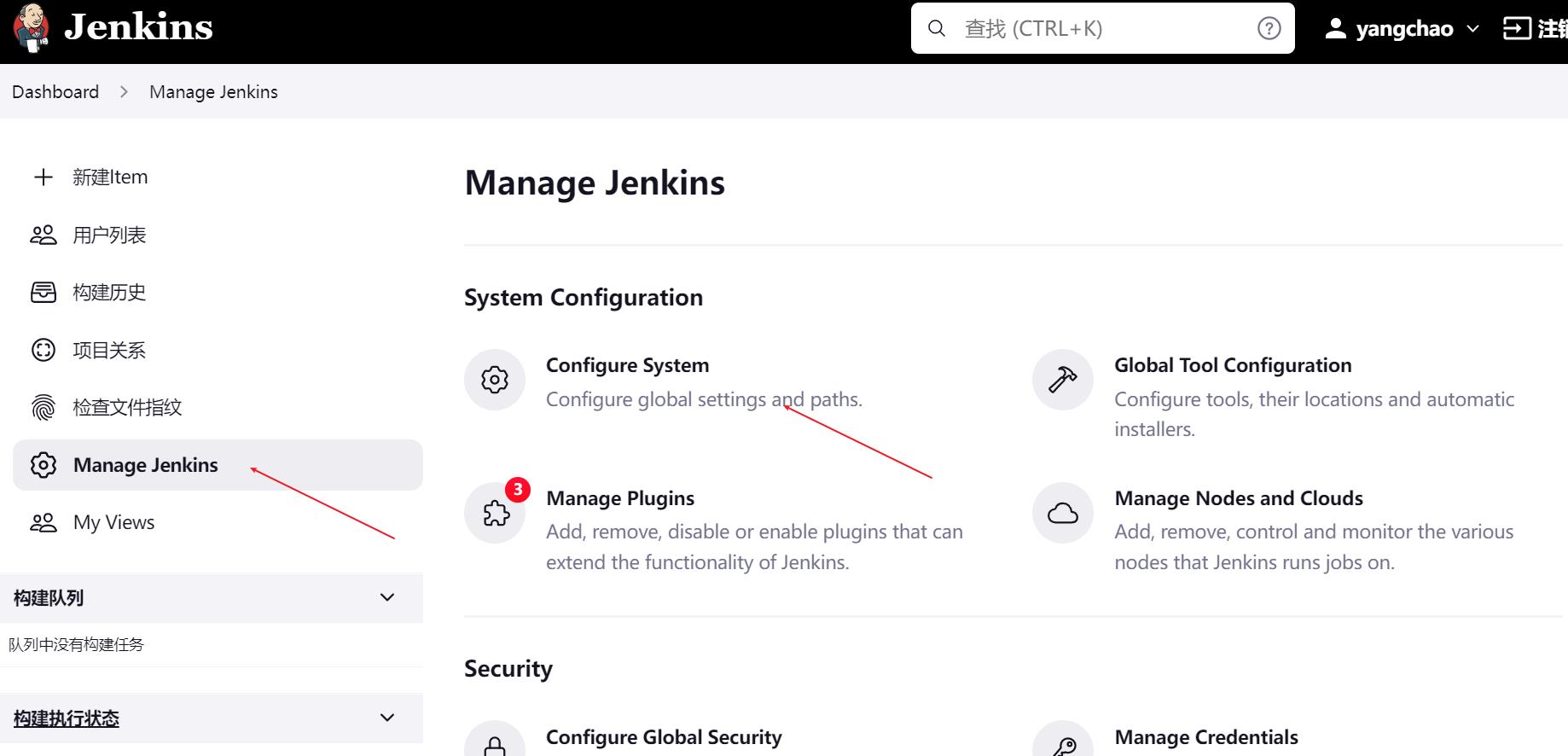Click the 检查文件指纹 fingerprint icon
The image size is (1568, 756).
tap(44, 407)
